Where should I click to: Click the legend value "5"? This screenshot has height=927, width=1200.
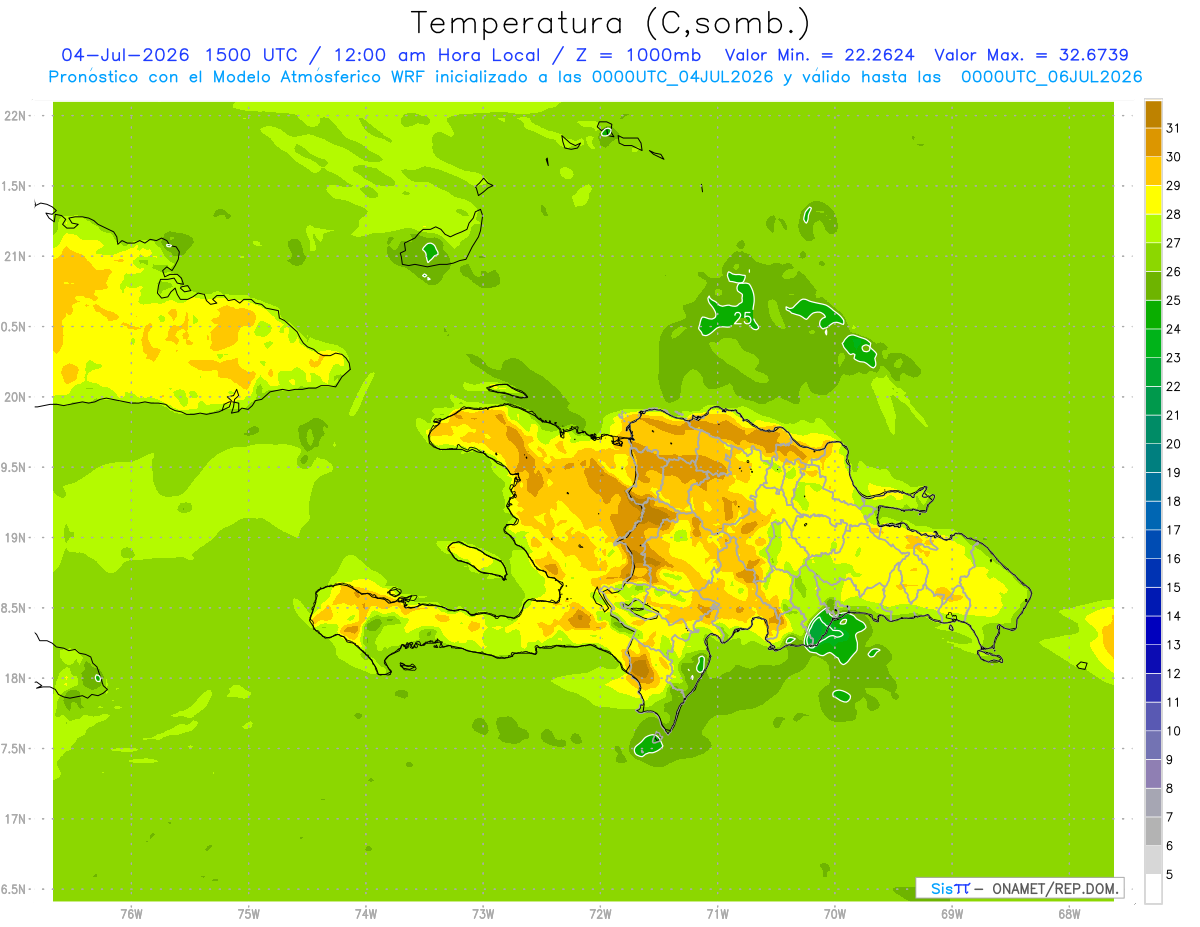click(1170, 874)
